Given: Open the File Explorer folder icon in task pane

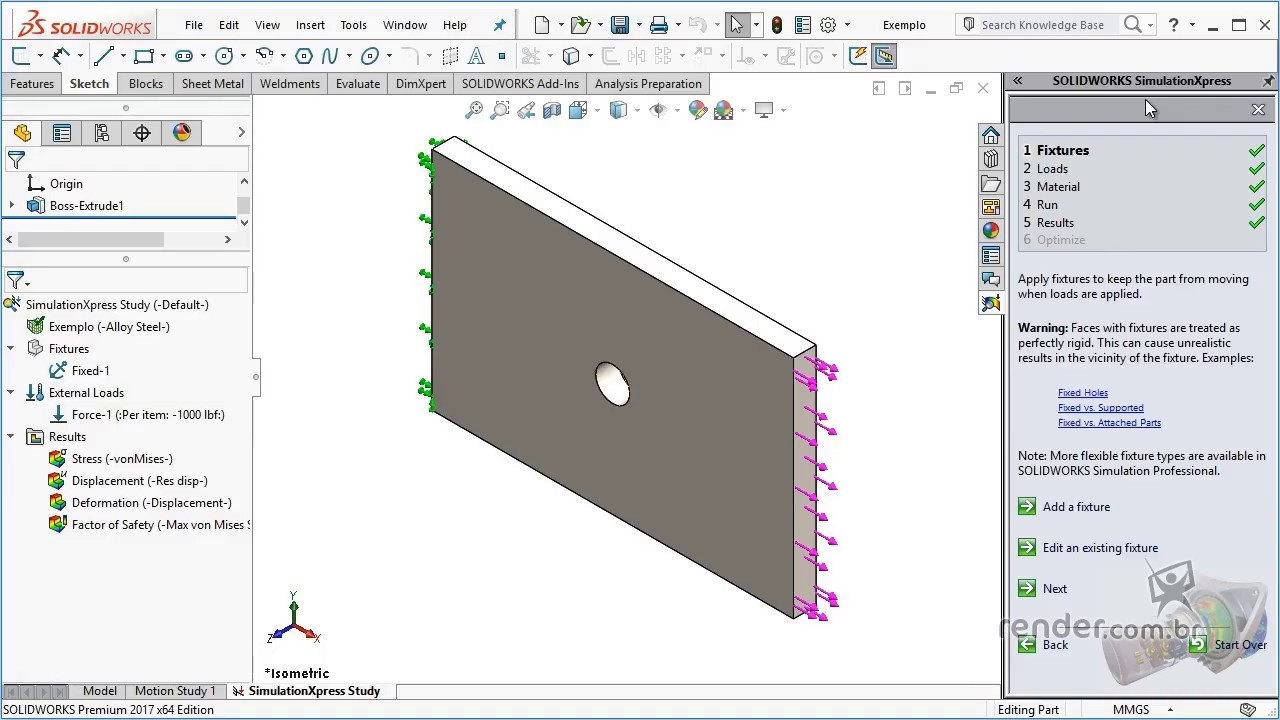Looking at the screenshot, I should (x=991, y=183).
